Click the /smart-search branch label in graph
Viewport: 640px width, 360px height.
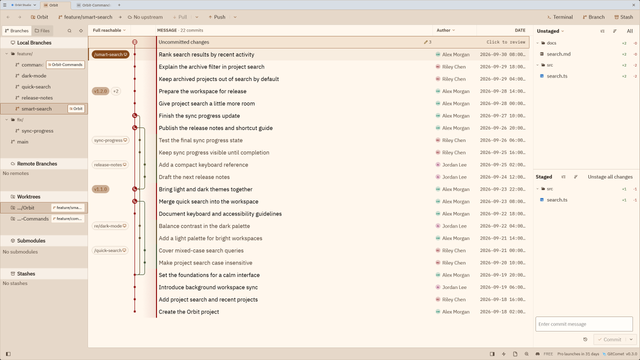110,55
